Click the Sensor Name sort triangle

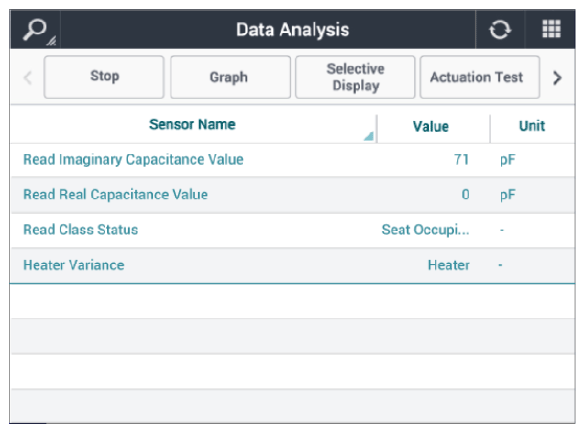point(369,136)
